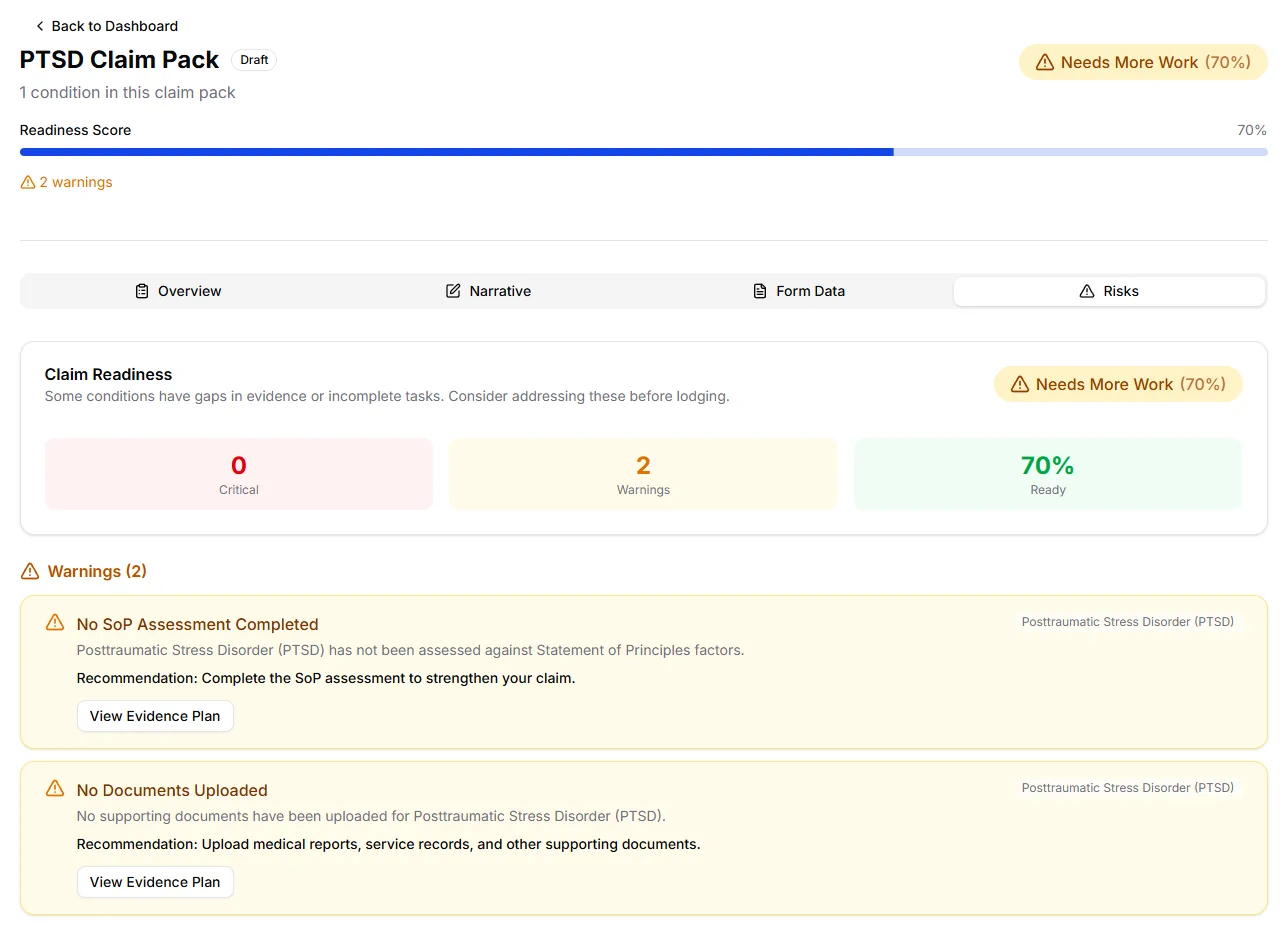The height and width of the screenshot is (932, 1285).
Task: Click the document icon on Form Data tab
Action: point(760,291)
